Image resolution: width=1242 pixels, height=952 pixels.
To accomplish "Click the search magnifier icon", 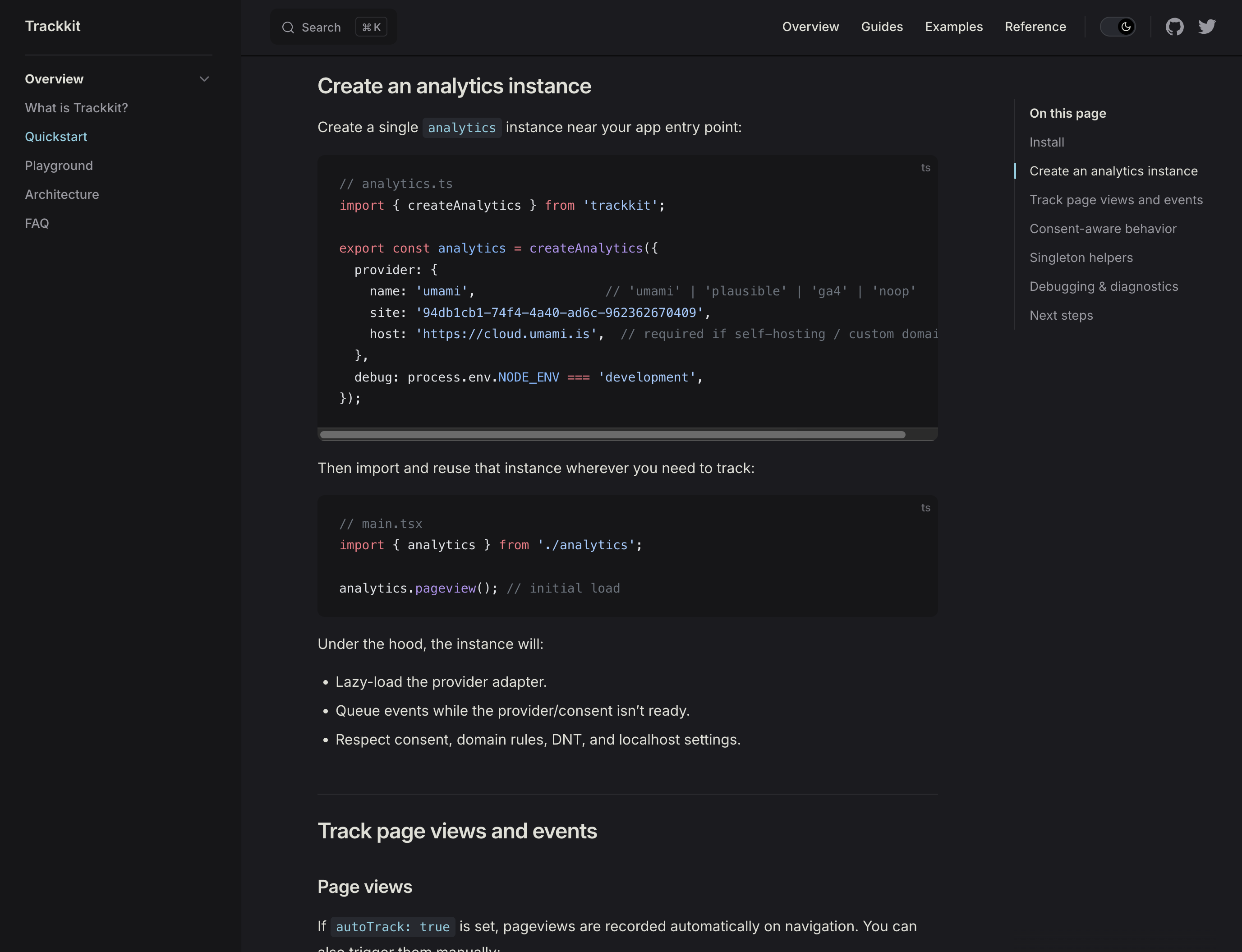I will (x=288, y=27).
